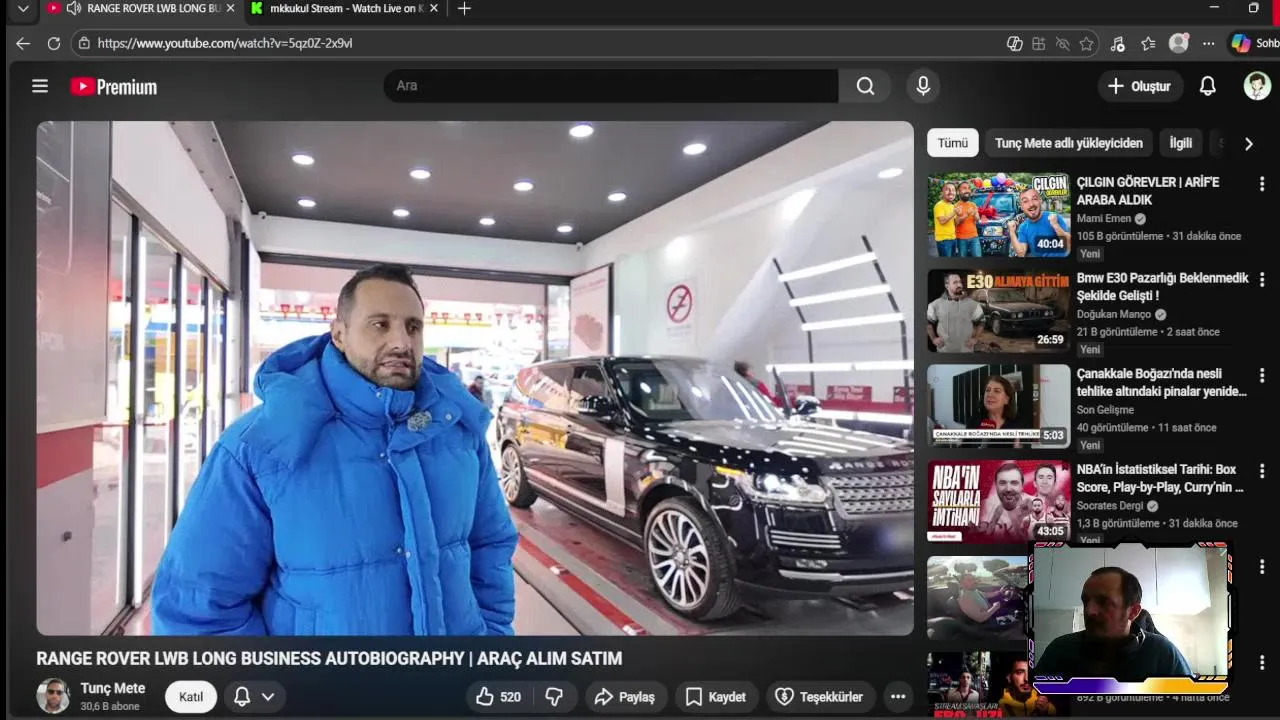Open title 'Bmw E30 Pazarlığı Beklenmedik Şekilde Gelişti'
Viewport: 1280px width, 720px height.
pyautogui.click(x=1163, y=287)
